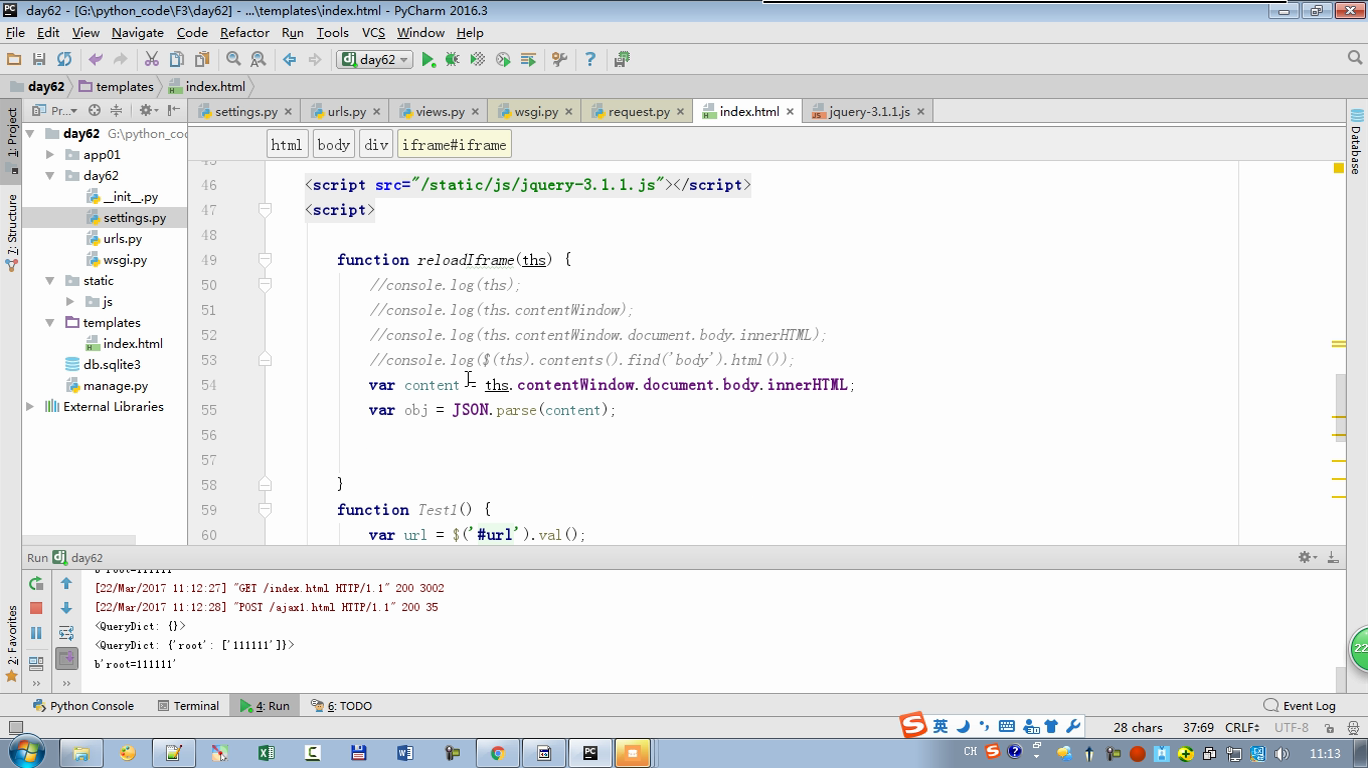Run day62 with the green play icon
Image resolution: width=1368 pixels, height=768 pixels.
click(x=428, y=60)
